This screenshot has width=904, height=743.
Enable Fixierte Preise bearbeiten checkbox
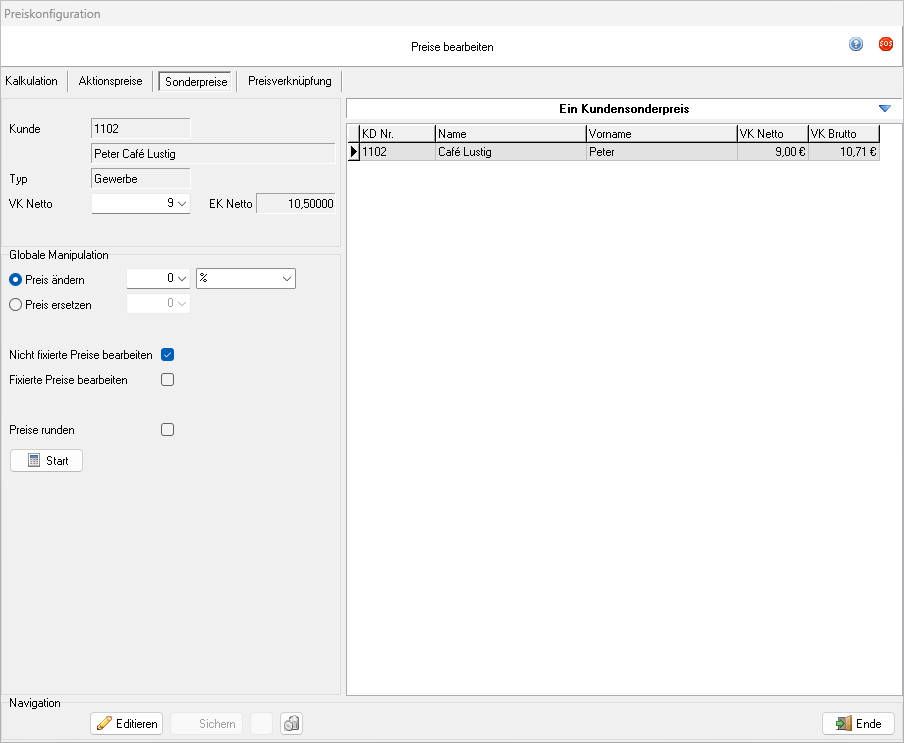click(168, 380)
